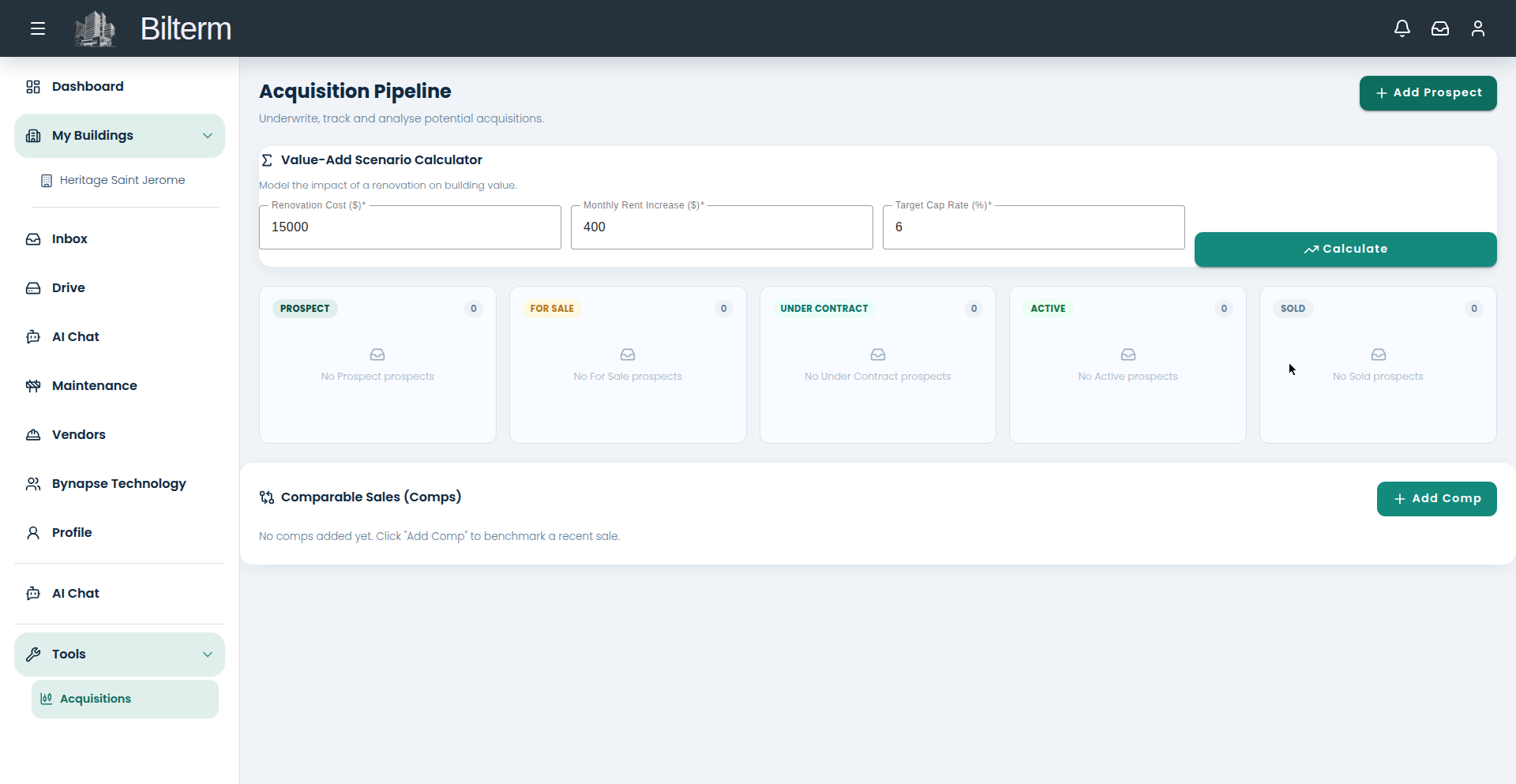Open the hamburger navigation menu
1516x784 pixels.
coord(38,28)
